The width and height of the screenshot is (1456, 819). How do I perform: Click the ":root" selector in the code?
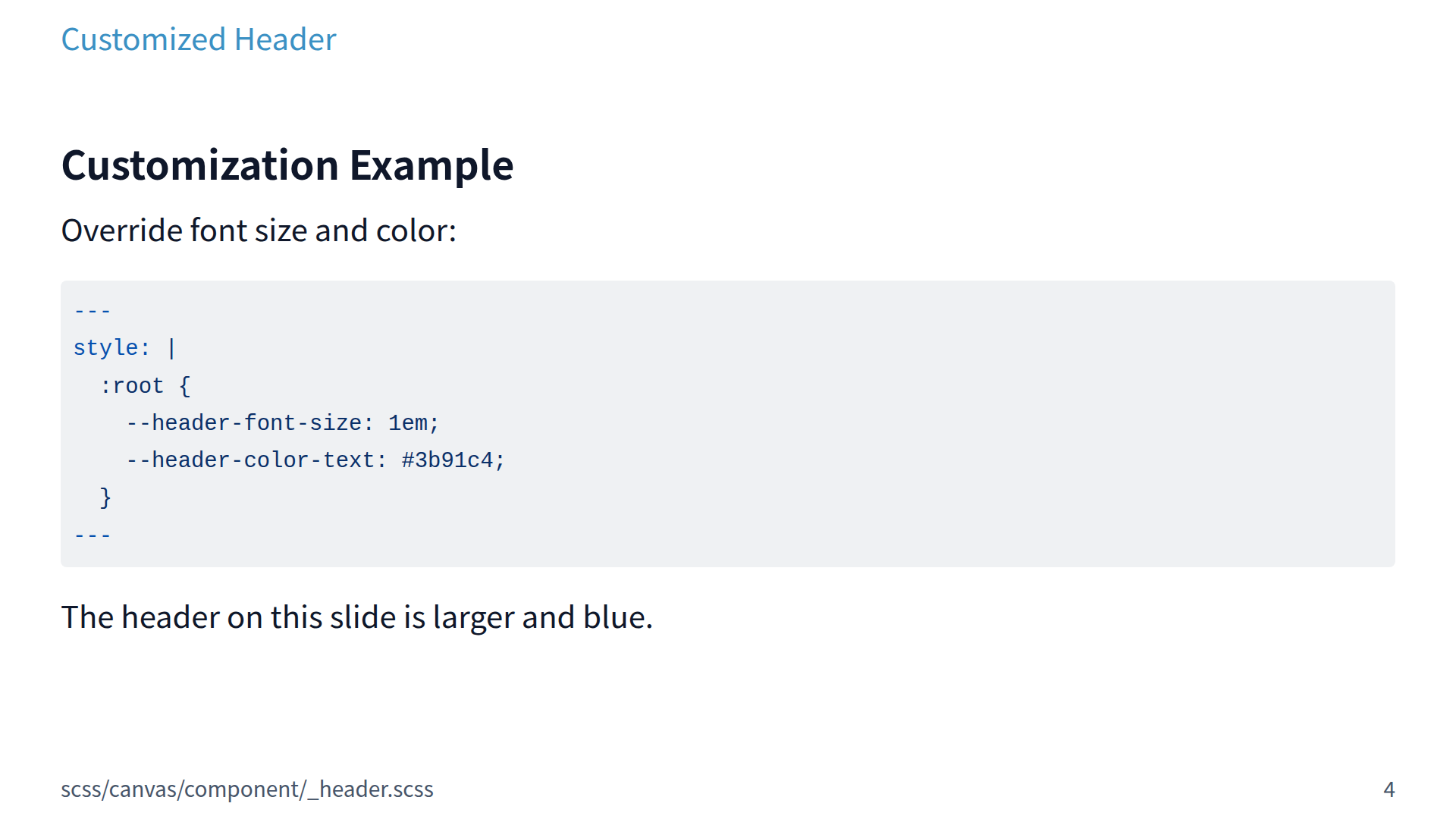tap(132, 386)
